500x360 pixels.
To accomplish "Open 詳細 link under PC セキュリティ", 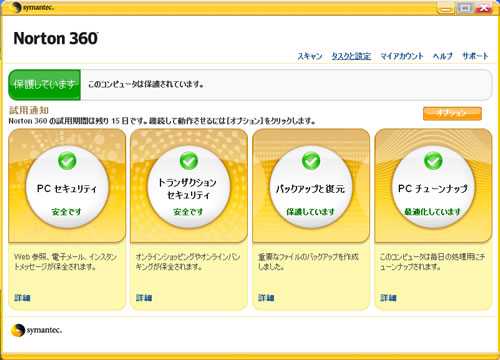I will click(x=22, y=298).
